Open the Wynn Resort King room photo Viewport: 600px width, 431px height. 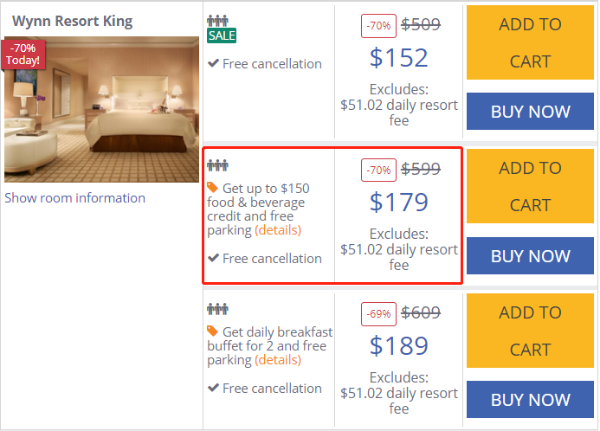[101, 109]
